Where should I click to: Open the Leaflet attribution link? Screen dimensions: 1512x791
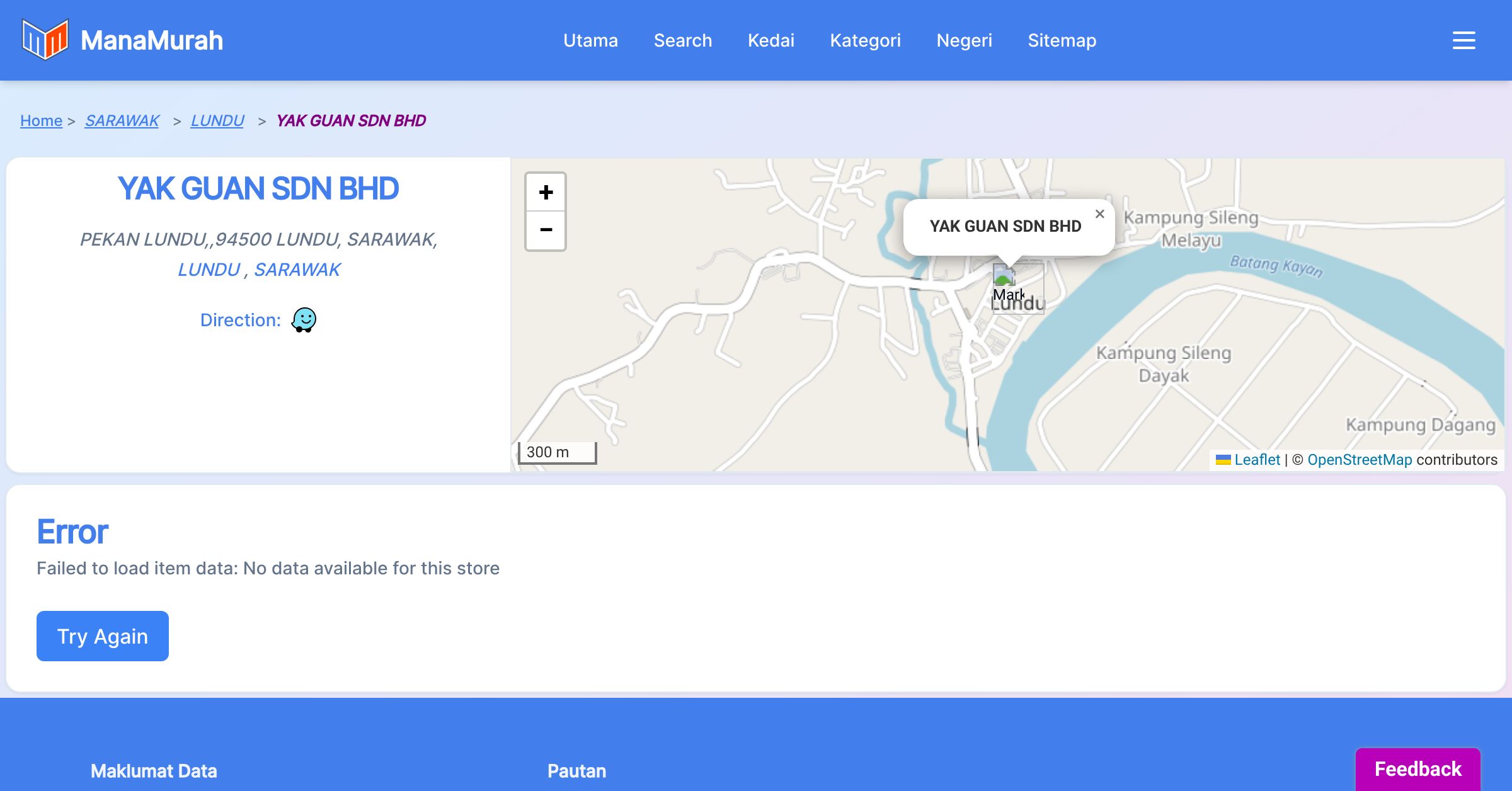[1257, 460]
